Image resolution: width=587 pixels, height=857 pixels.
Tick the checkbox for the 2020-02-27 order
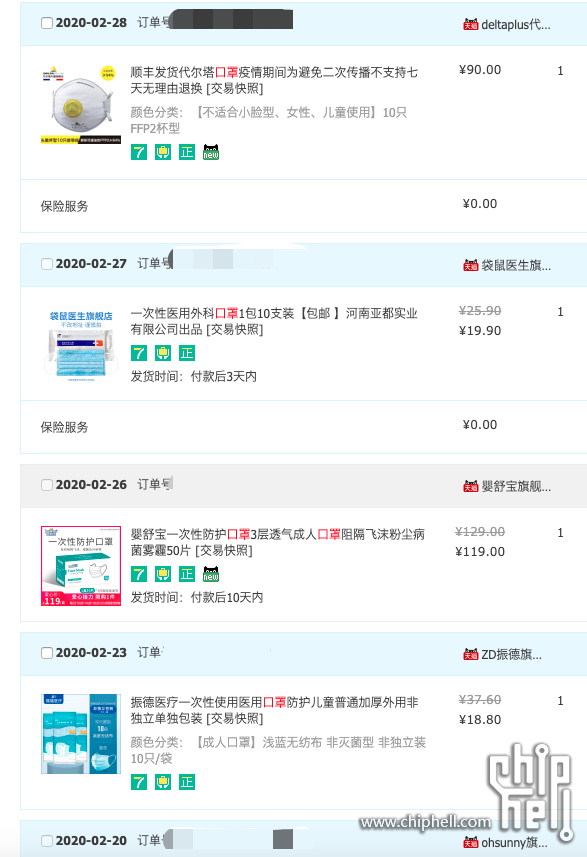47,264
